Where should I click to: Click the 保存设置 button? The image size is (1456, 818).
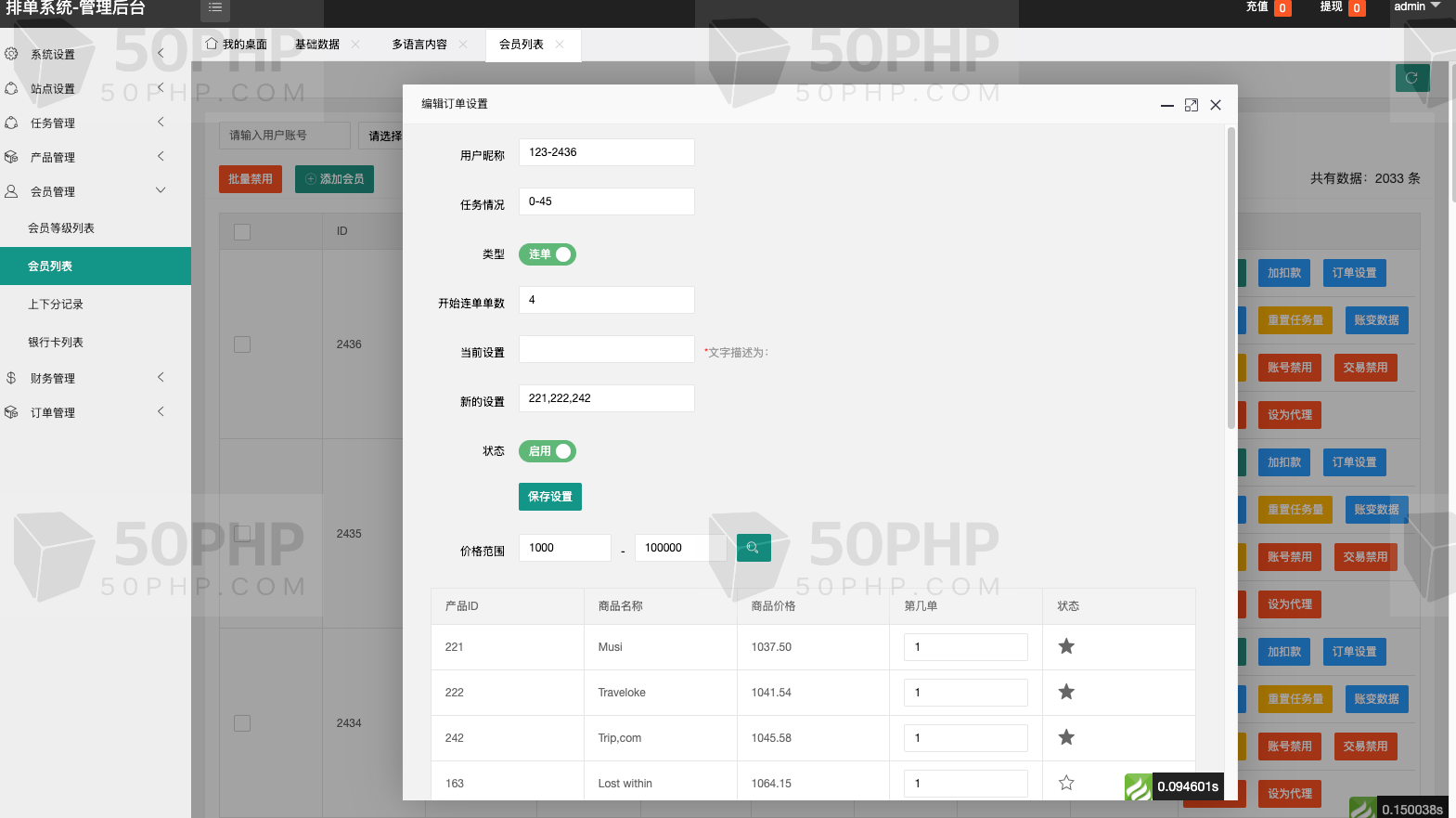550,497
